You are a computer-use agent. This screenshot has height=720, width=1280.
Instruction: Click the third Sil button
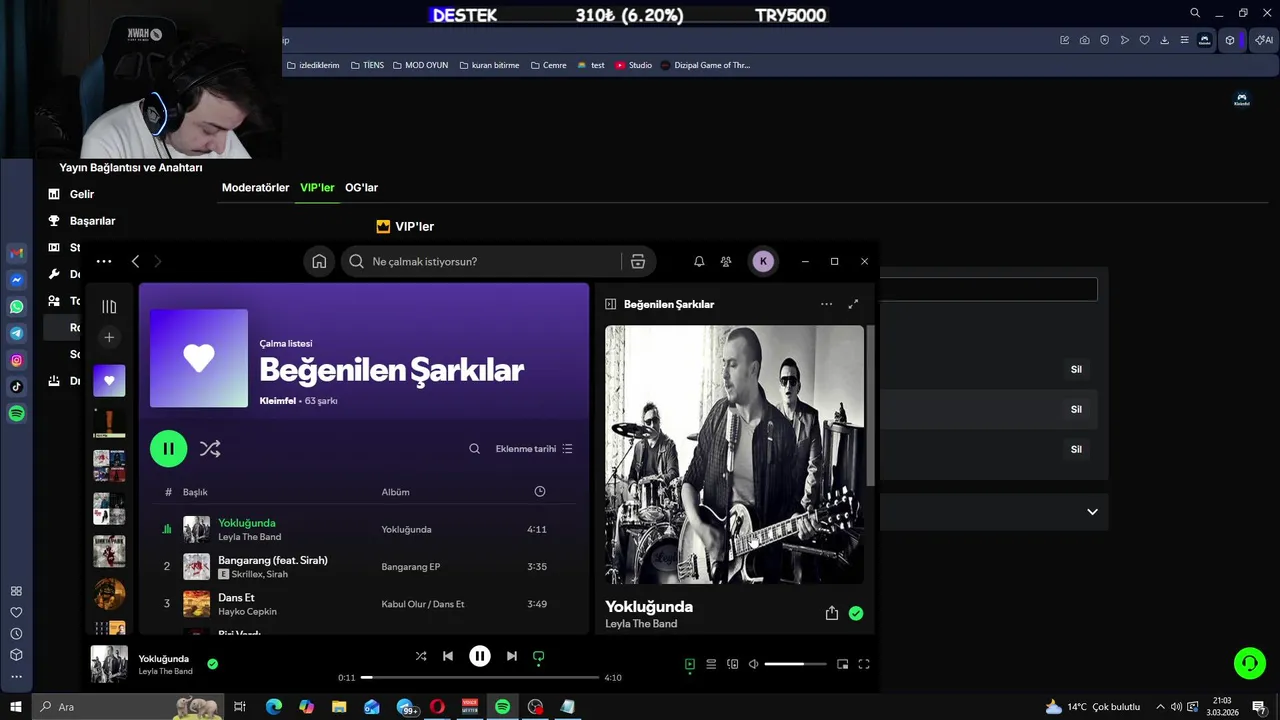pos(1076,449)
